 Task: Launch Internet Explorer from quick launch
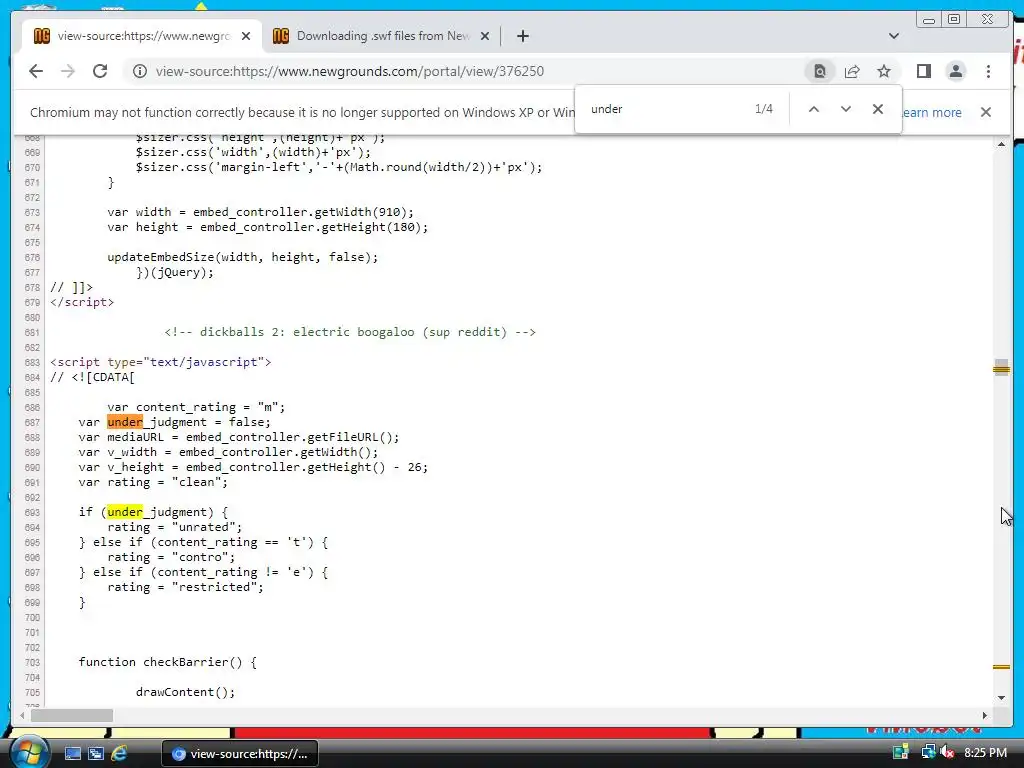(x=119, y=754)
